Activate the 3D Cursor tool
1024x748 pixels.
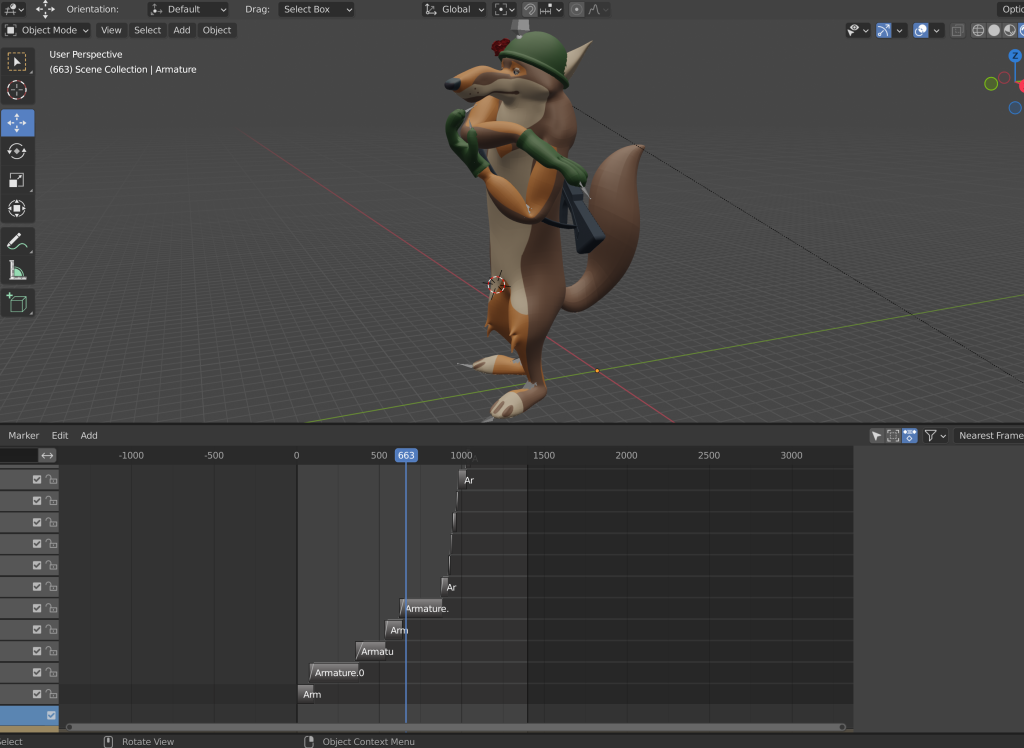click(17, 90)
